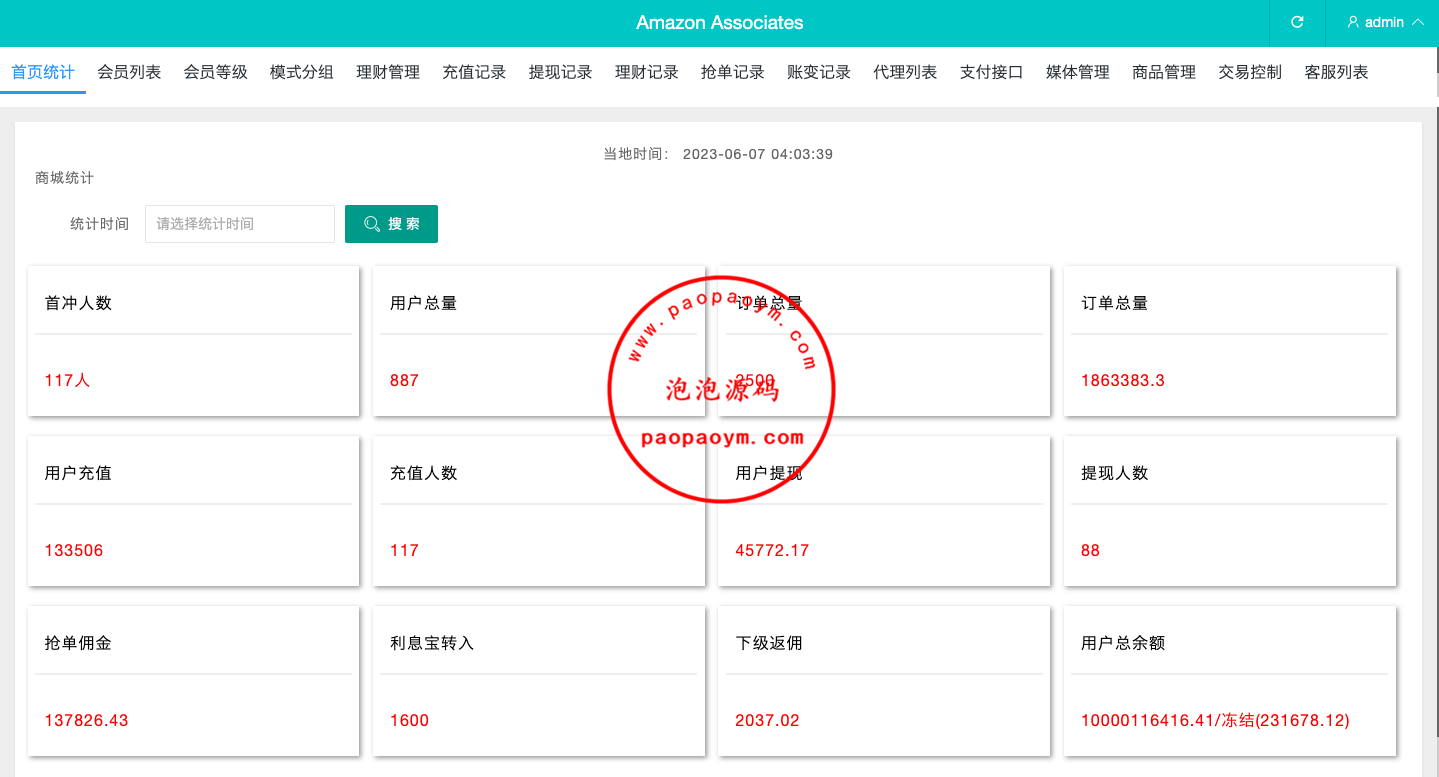The image size is (1439, 777).
Task: Go to the 代理列表 tab
Action: [x=905, y=72]
